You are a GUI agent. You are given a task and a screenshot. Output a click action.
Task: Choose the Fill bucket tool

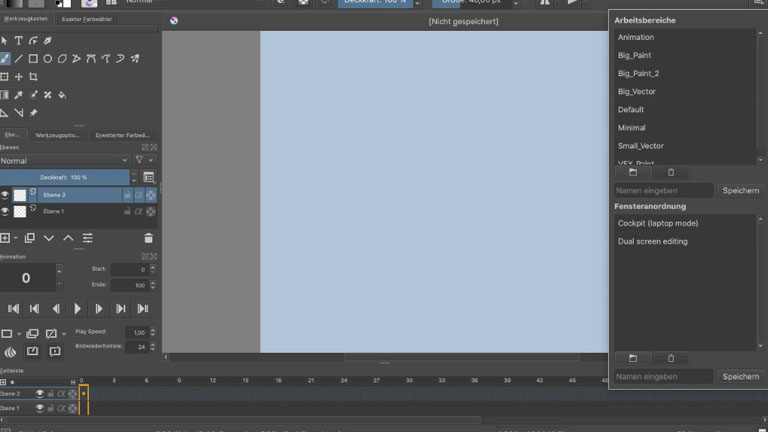[62, 95]
